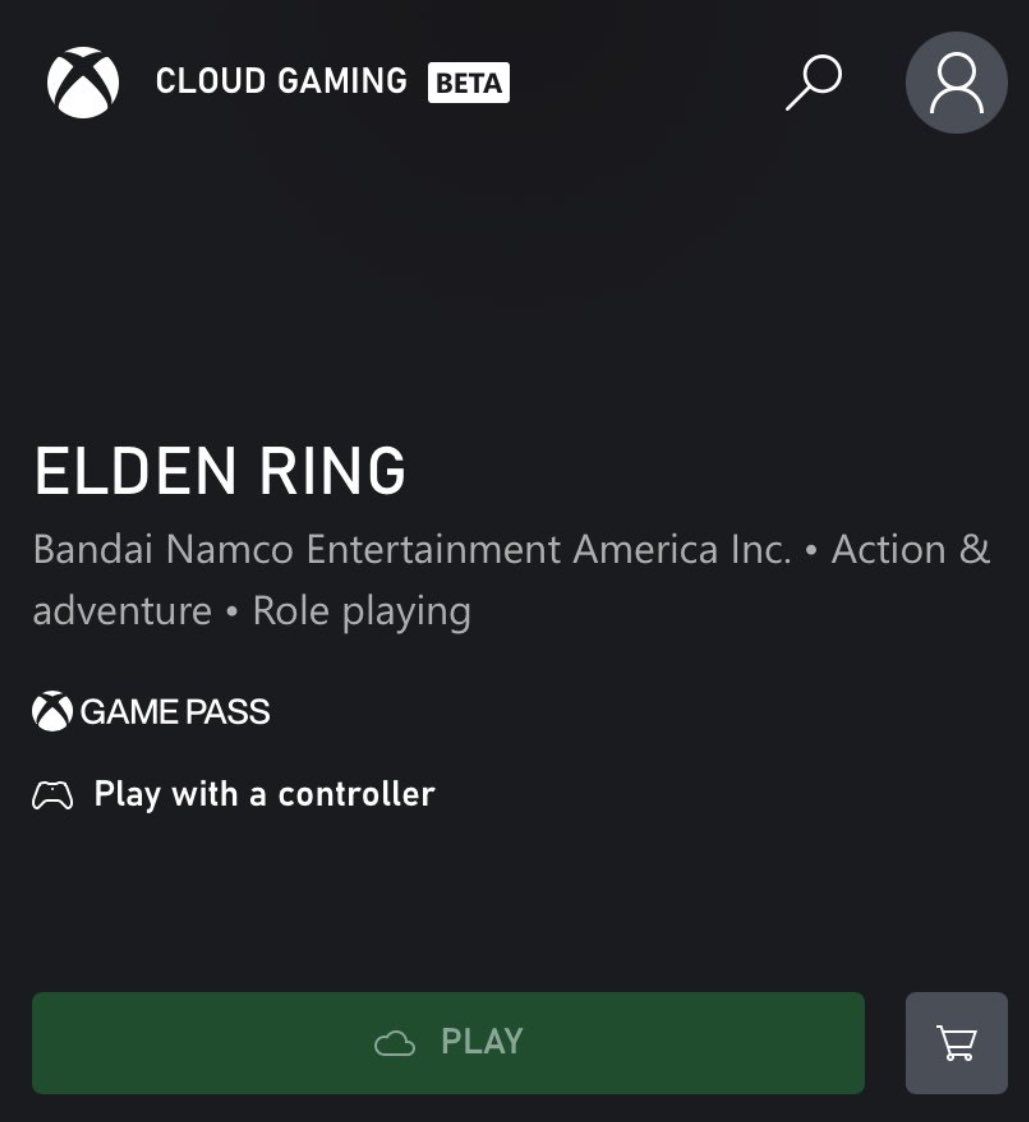Open the Role playing genre
The height and width of the screenshot is (1122, 1029).
[x=361, y=611]
